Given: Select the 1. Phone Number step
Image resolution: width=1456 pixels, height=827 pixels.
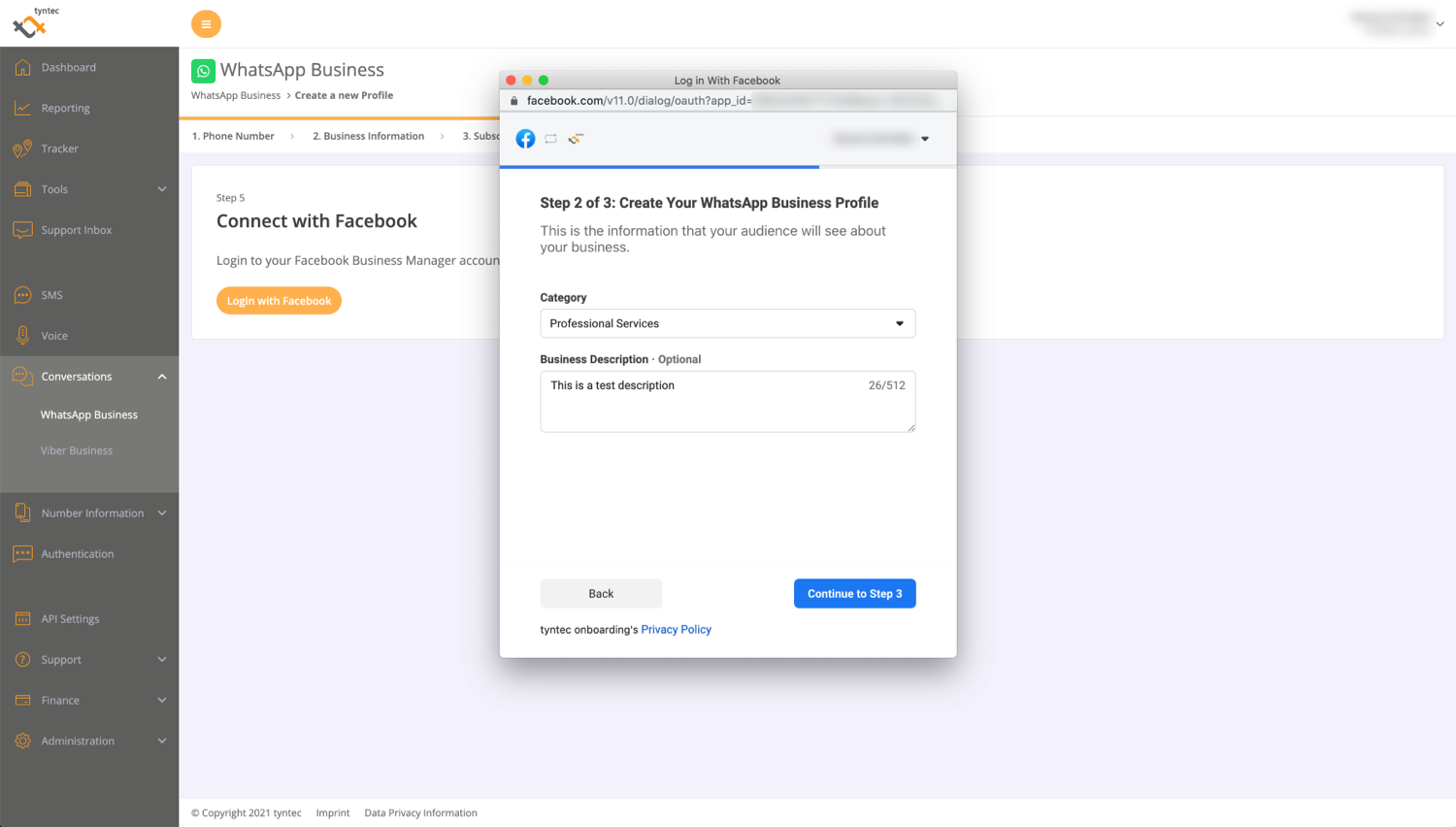Looking at the screenshot, I should click(233, 136).
